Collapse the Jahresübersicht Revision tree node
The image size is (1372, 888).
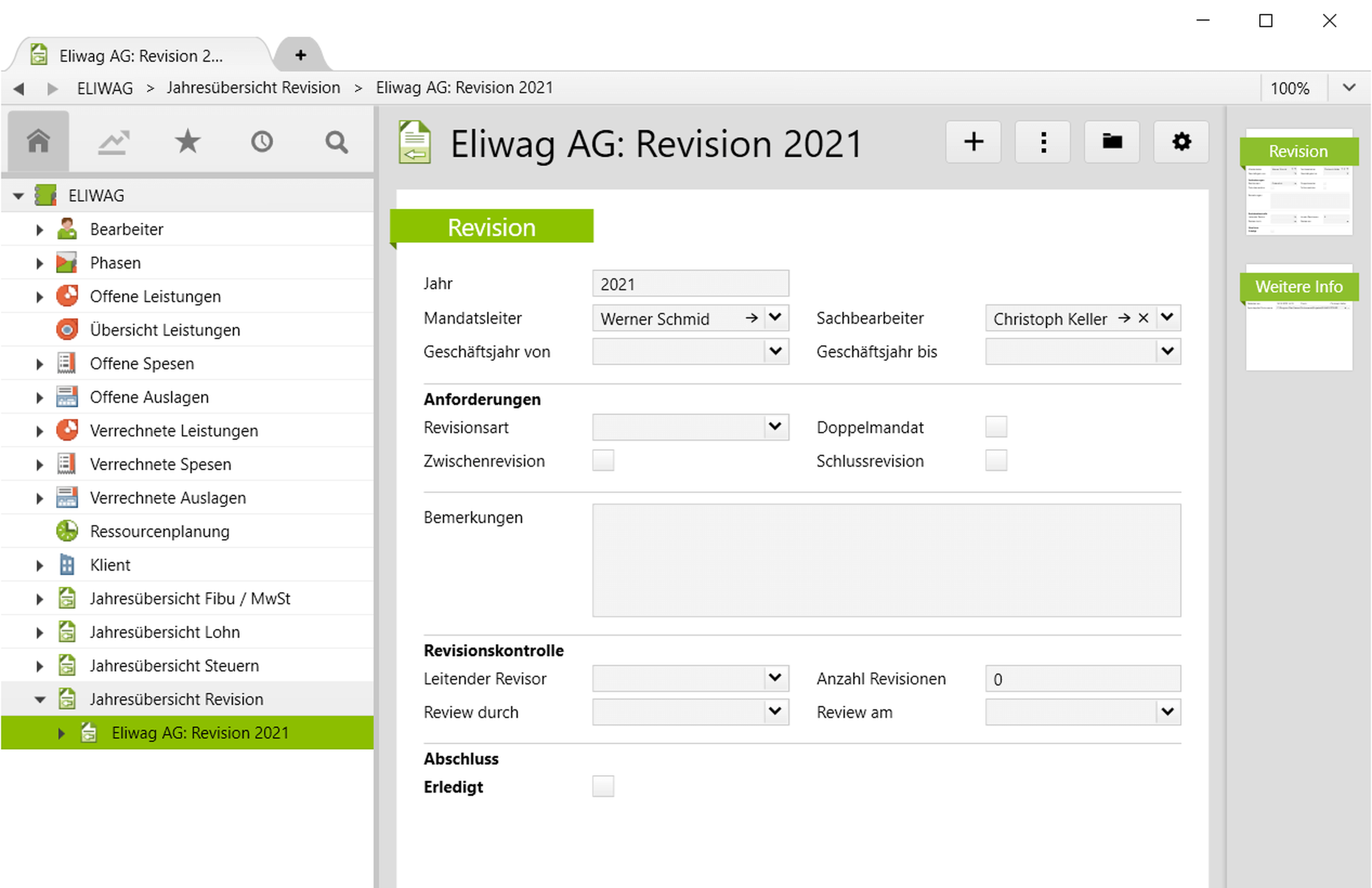39,699
